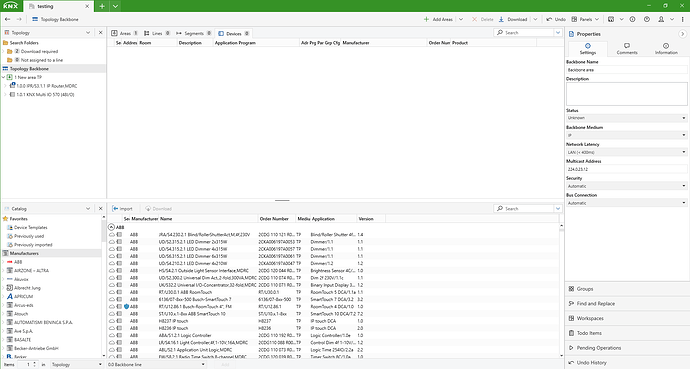Close the Catalog panel
Image resolution: width=690 pixels, height=369 pixels.
[100, 208]
